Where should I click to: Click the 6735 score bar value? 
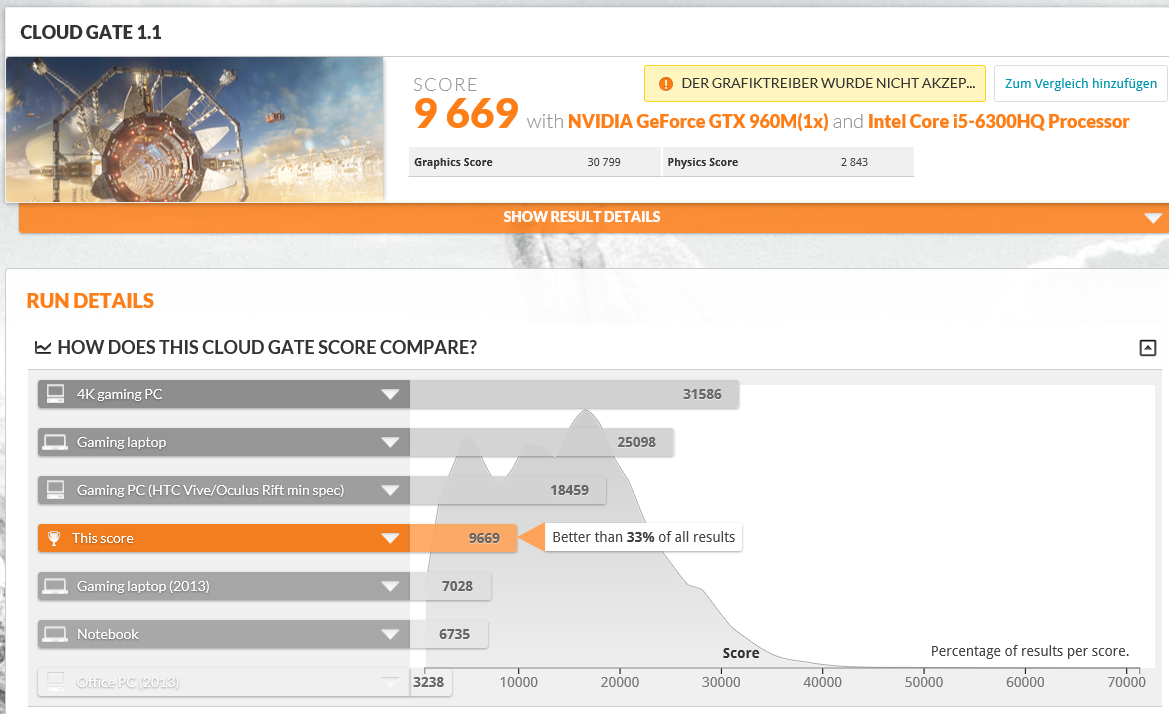pyautogui.click(x=454, y=634)
